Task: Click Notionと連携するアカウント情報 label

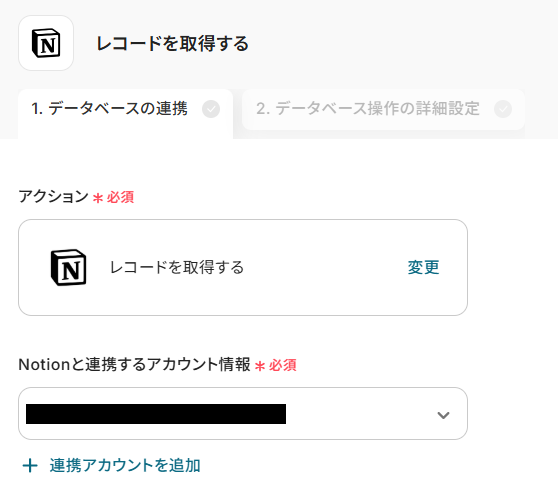Action: 135,364
